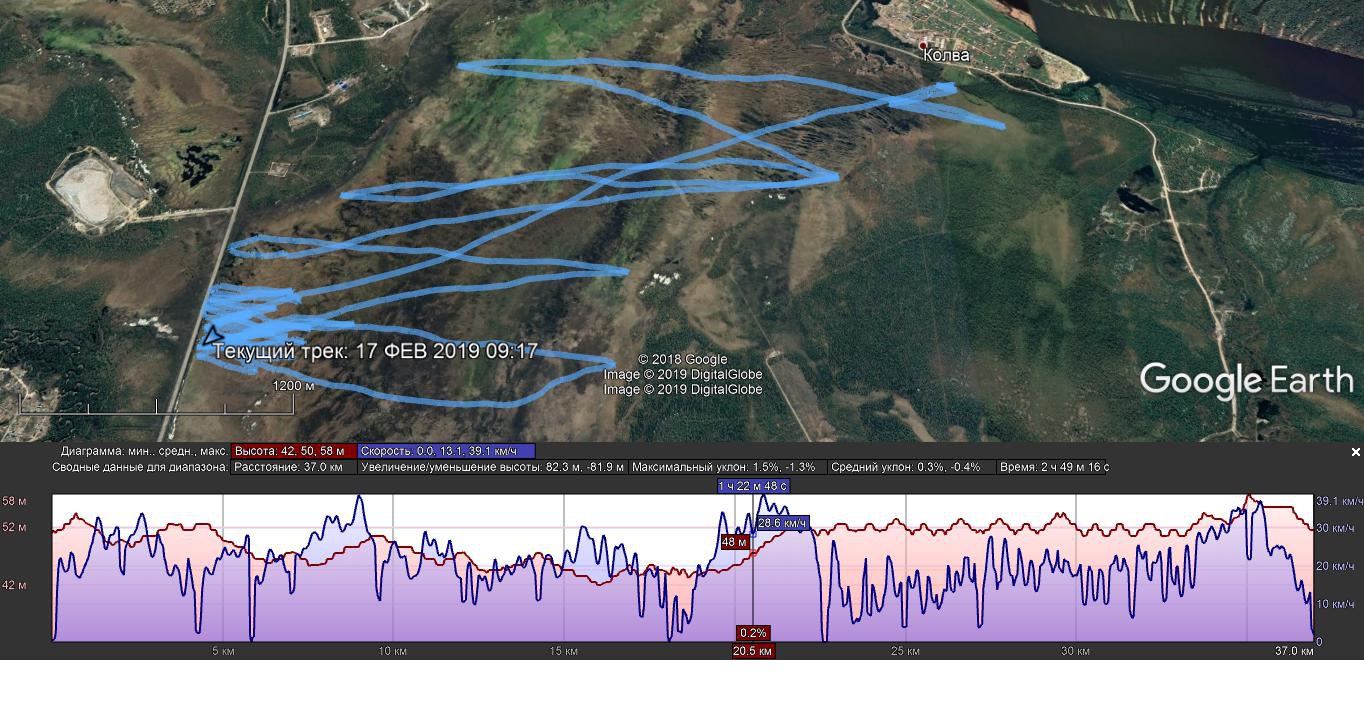Click the 0.2% slope indicator
This screenshot has height=722, width=1364.
coord(752,633)
